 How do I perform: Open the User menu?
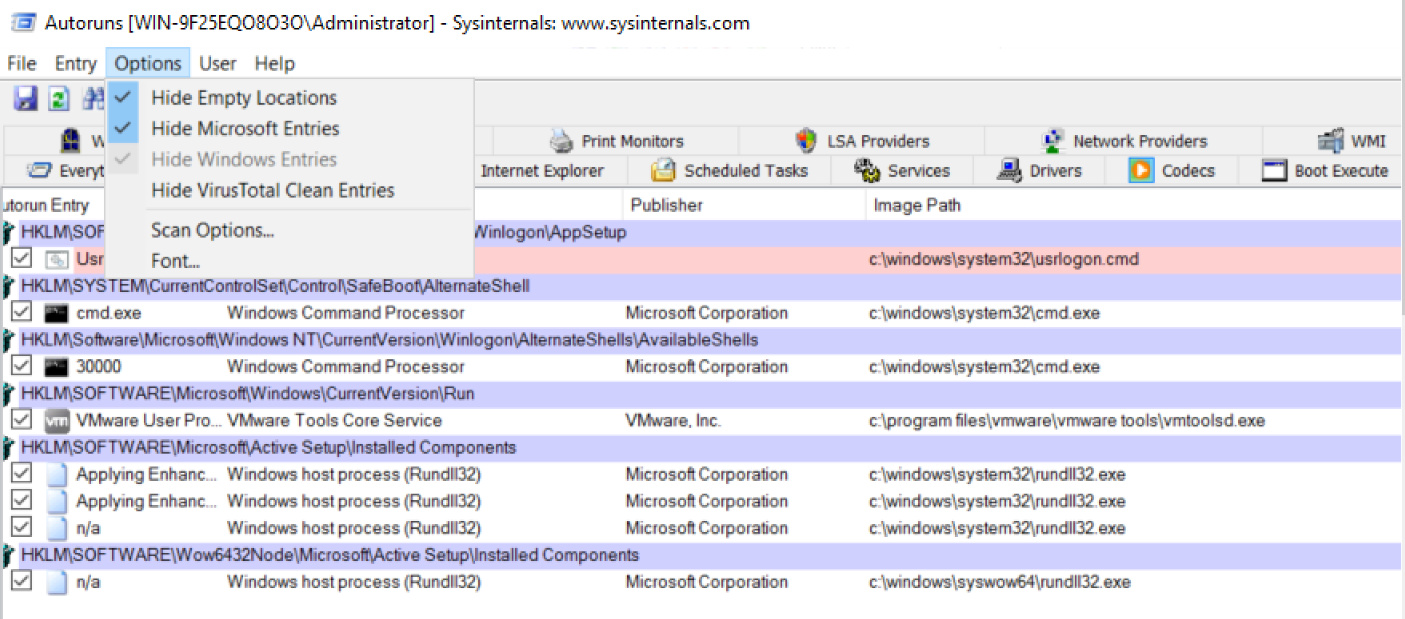click(217, 64)
